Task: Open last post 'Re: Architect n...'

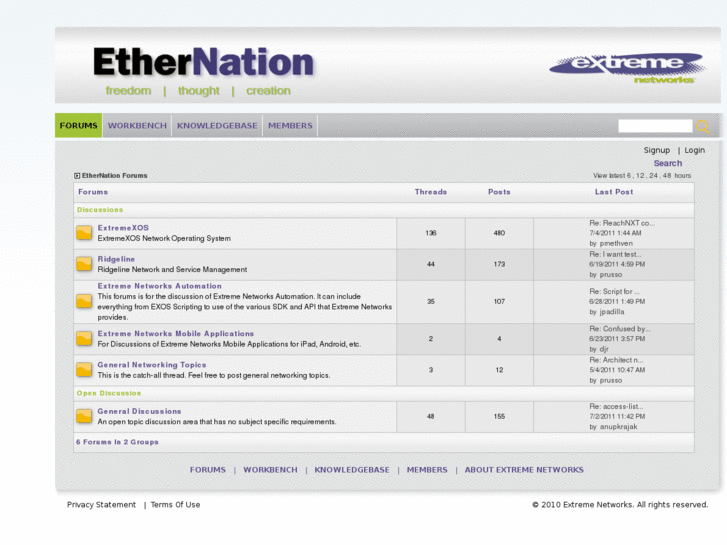Action: pos(616,360)
